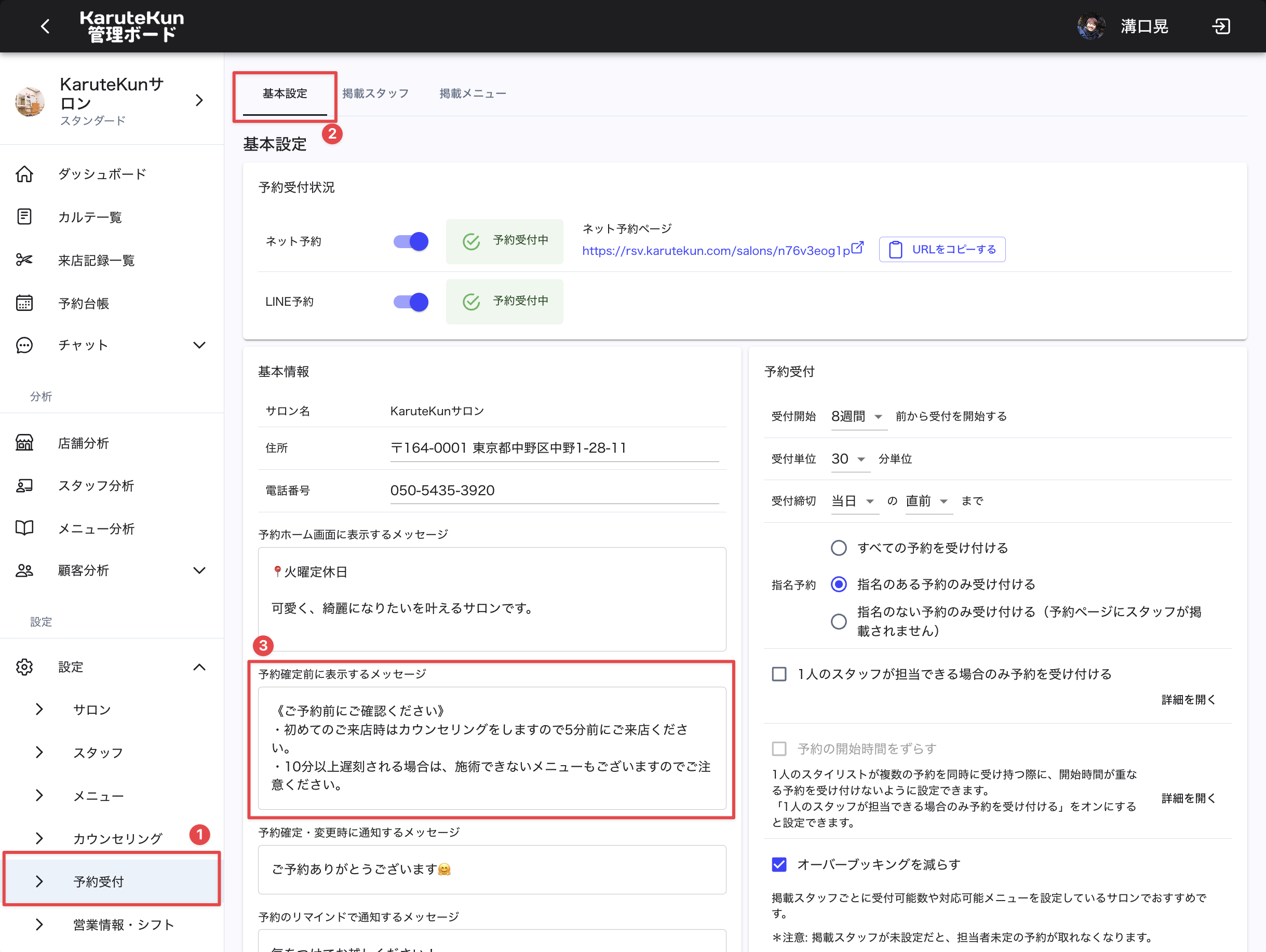
Task: Click the gear icon for 設定
Action: (x=24, y=667)
